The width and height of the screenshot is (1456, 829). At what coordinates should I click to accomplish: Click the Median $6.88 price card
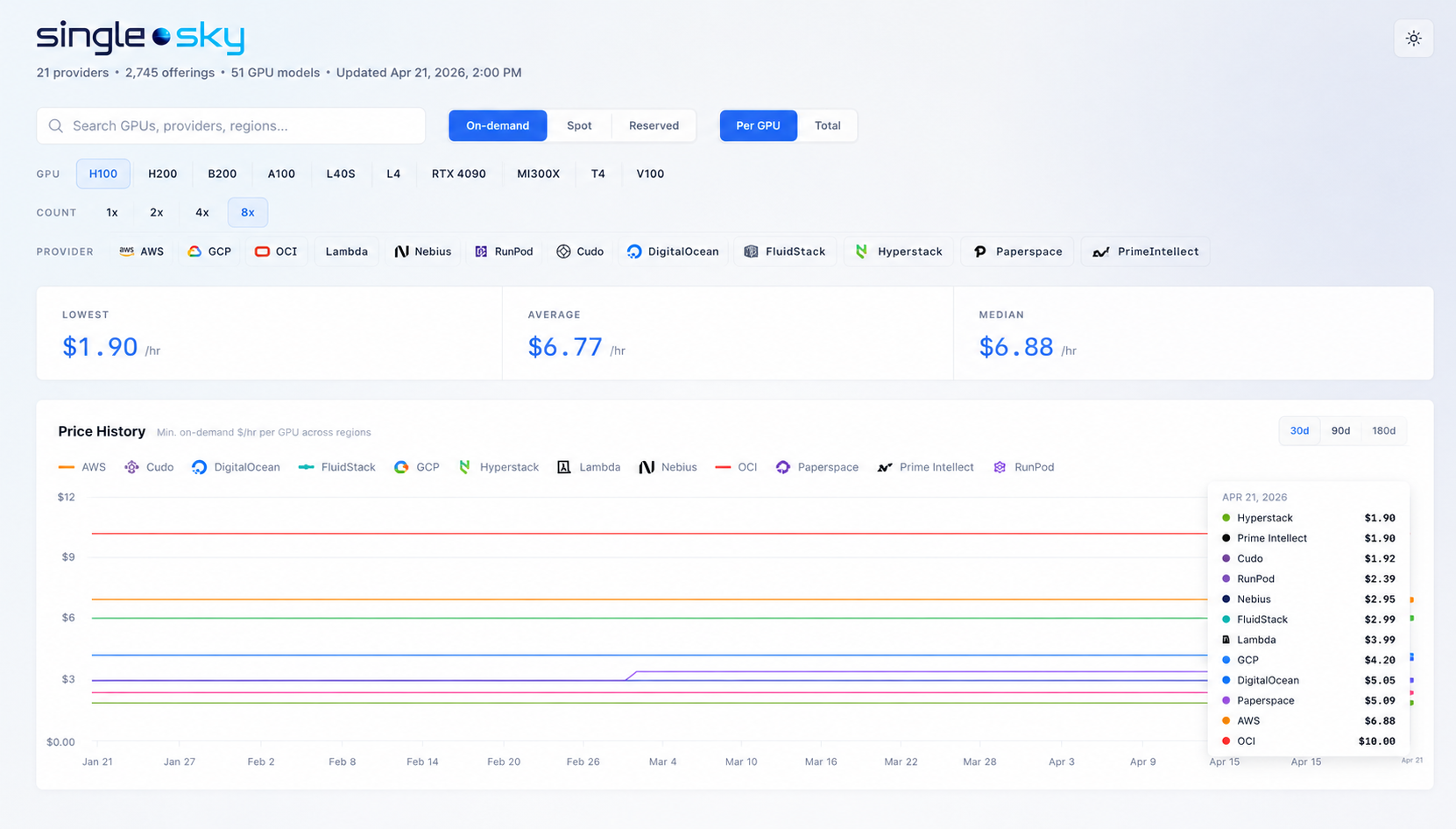pos(1193,333)
